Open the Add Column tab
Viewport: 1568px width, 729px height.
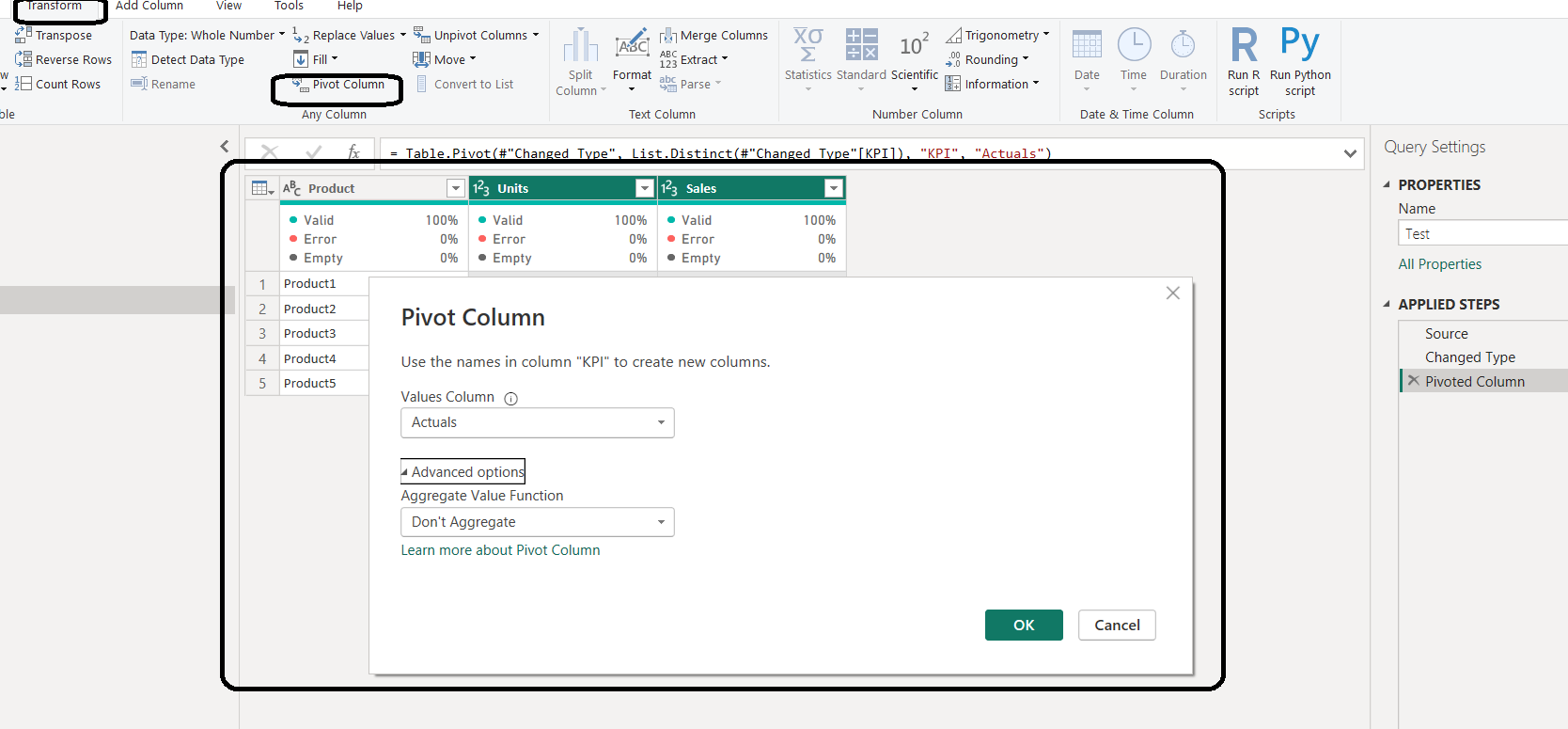(x=149, y=6)
